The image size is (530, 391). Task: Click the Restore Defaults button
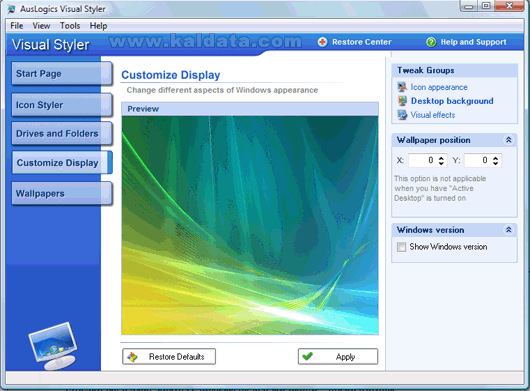coord(169,357)
